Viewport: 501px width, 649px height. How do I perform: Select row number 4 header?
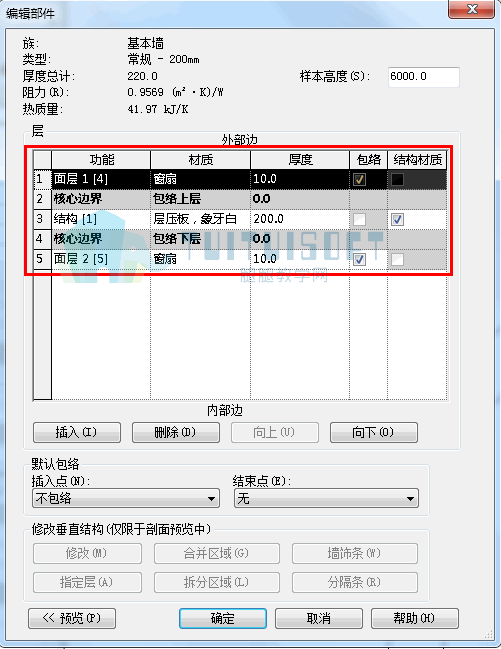tap(42, 239)
